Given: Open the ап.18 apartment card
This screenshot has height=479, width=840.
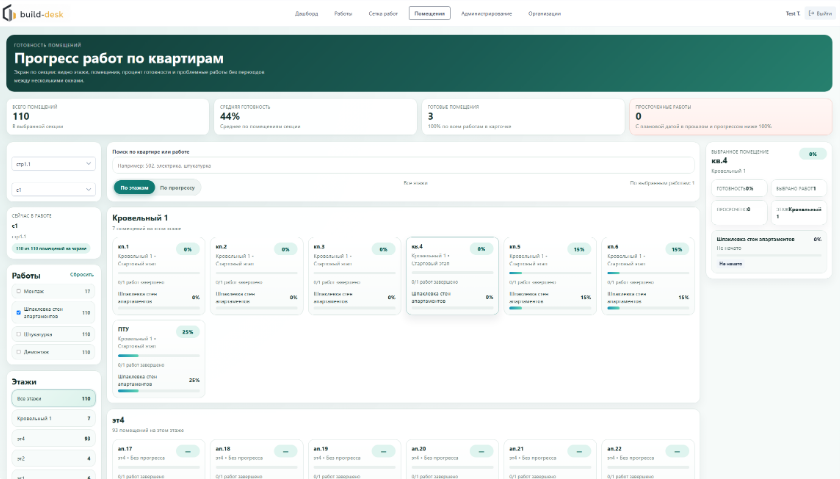Looking at the screenshot, I should click(x=256, y=460).
